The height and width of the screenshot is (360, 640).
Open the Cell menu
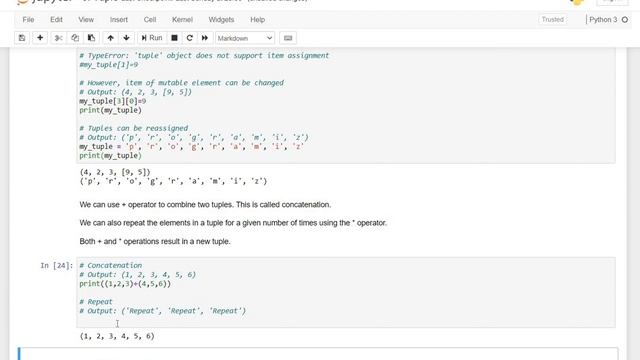pyautogui.click(x=150, y=20)
